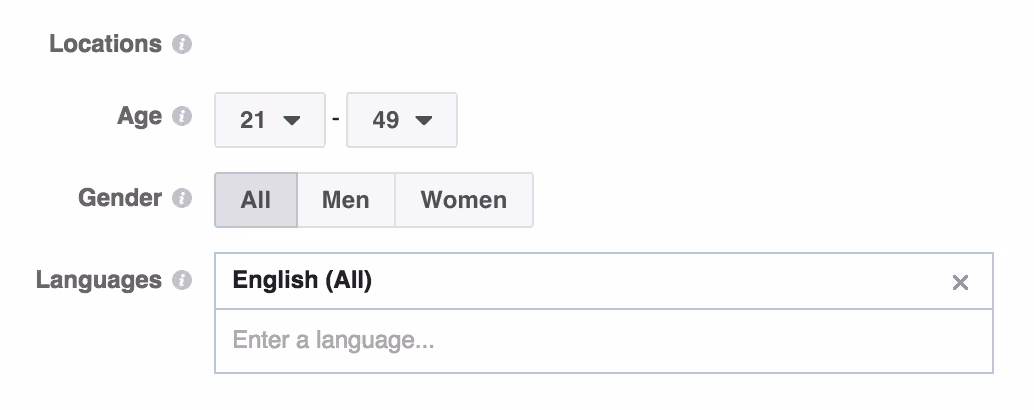The image size is (1034, 410).
Task: Open the Gender info tooltip icon
Action: point(182,198)
